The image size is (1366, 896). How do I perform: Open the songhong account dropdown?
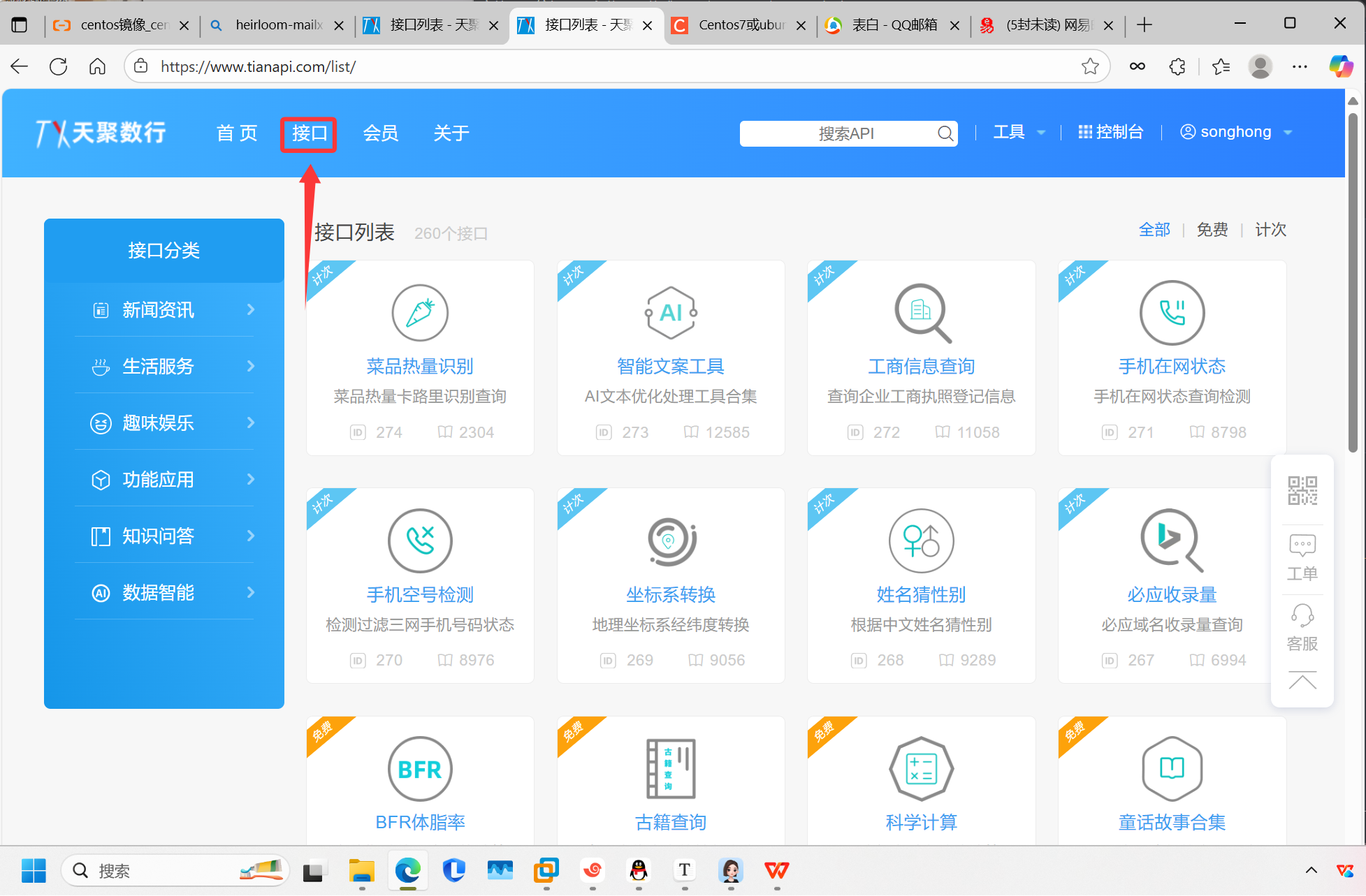click(1235, 132)
